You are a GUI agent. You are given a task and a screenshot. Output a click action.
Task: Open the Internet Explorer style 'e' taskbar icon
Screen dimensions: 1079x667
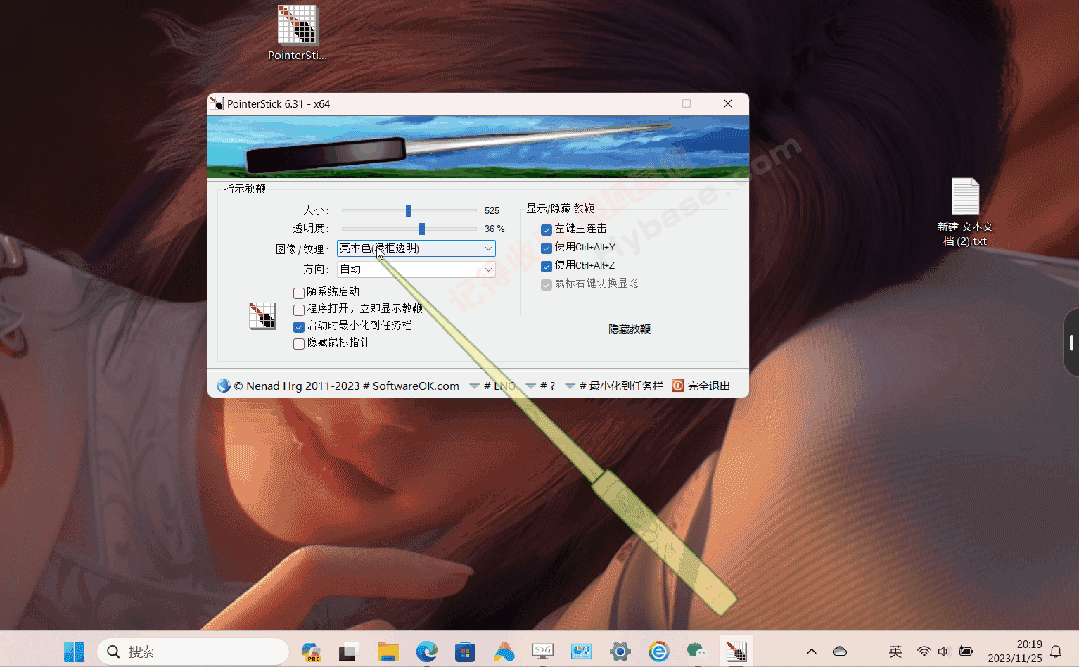click(x=659, y=651)
